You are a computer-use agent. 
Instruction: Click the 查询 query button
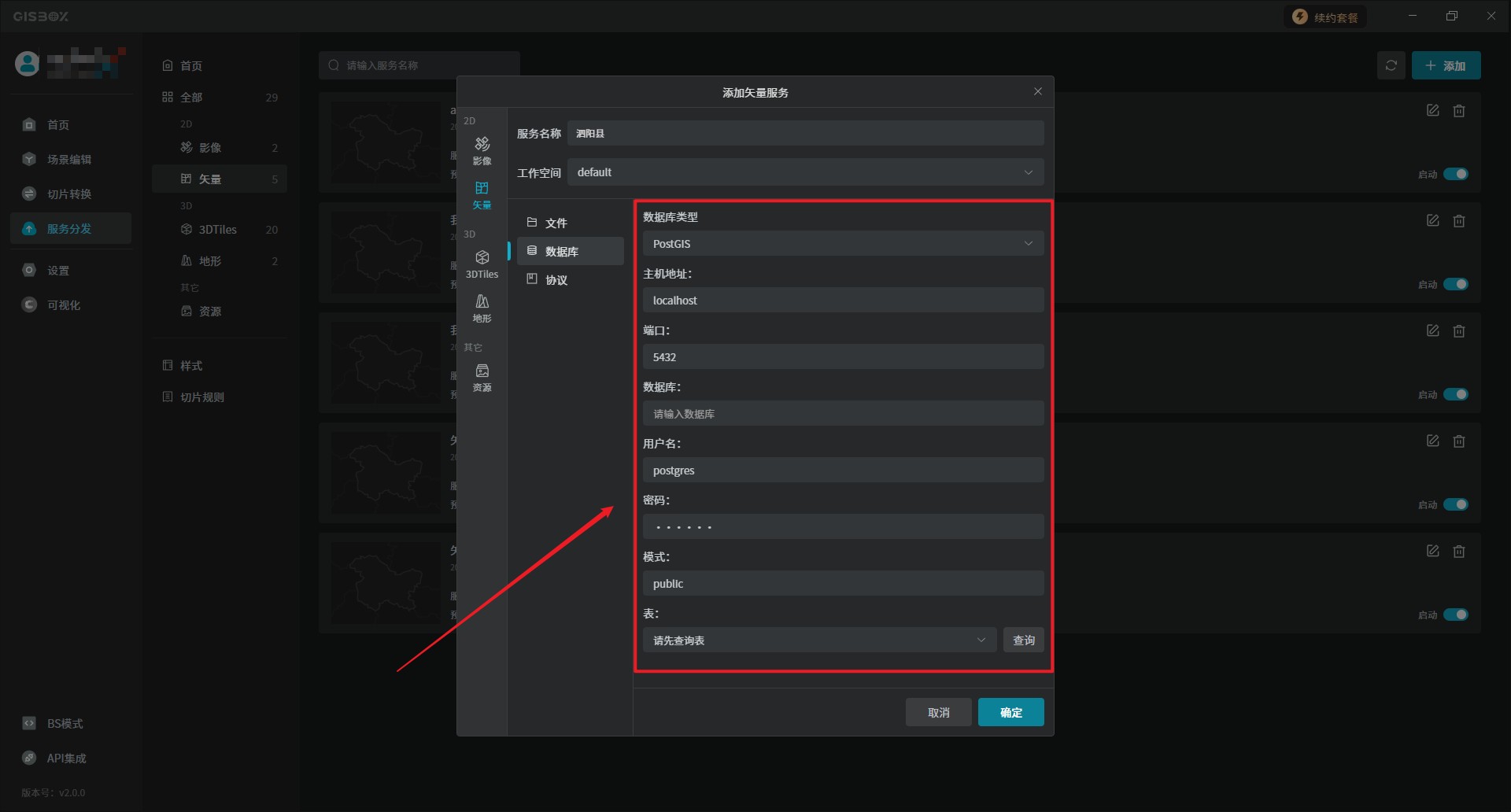click(1023, 640)
